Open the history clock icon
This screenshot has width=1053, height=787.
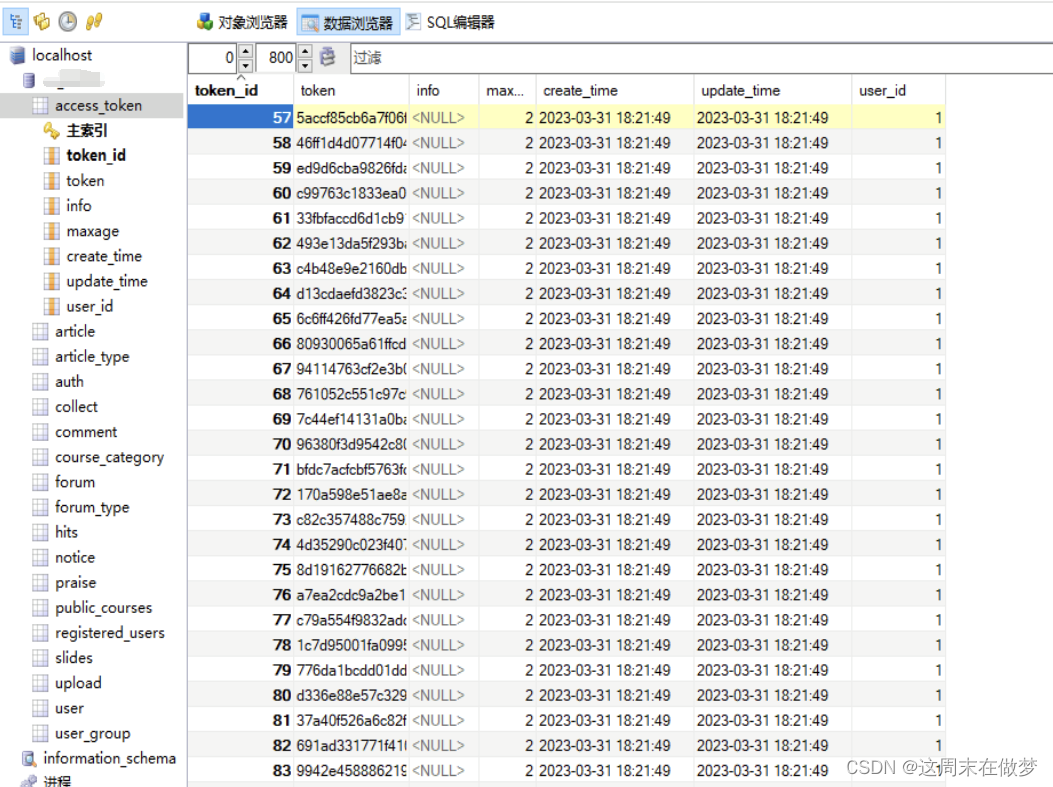67,21
